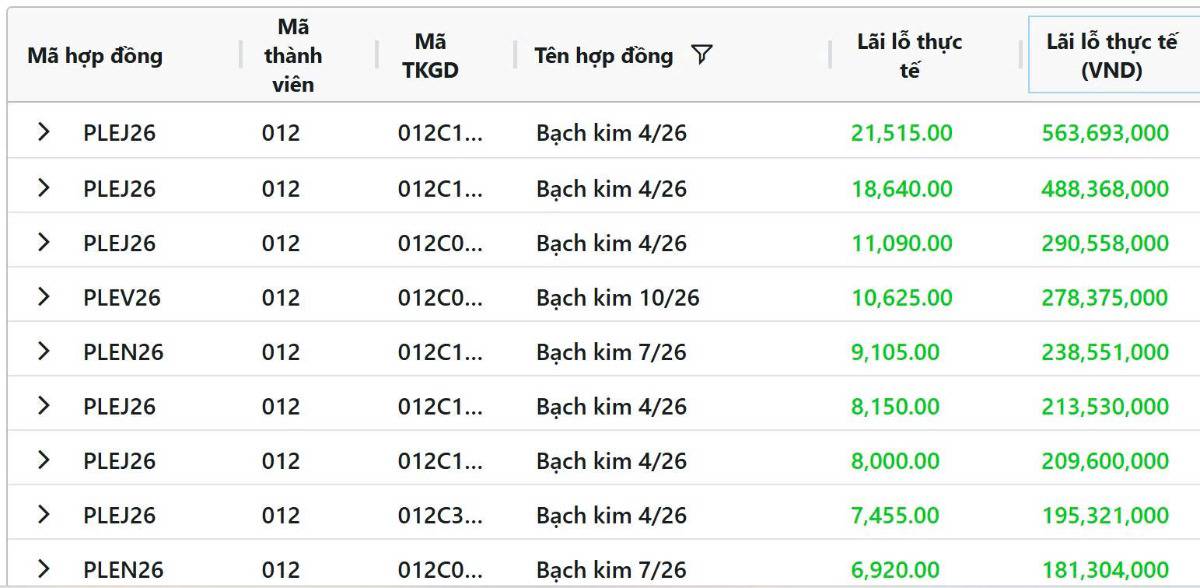This screenshot has width=1200, height=588.
Task: Select the 6,920.00 profit value
Action: pos(896,570)
